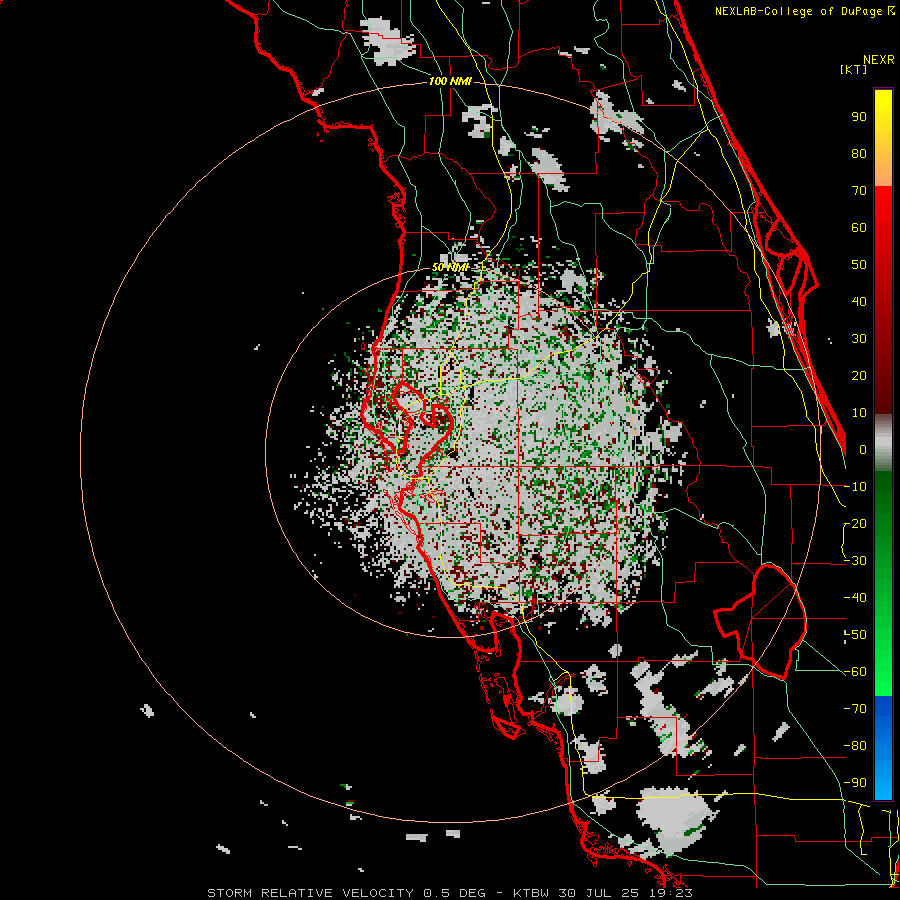Screen dimensions: 900x900
Task: Click the -50 value on velocity scale
Action: (855, 635)
